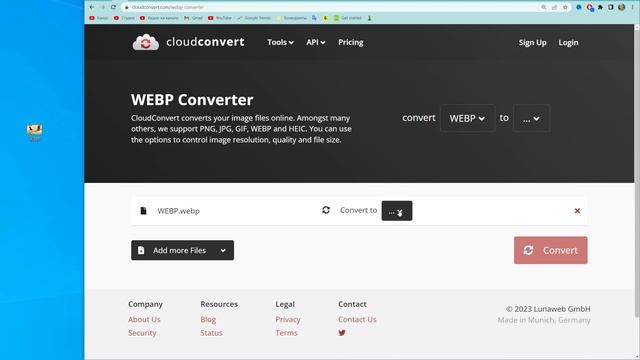Screen dimensions: 640x360
Task: Open the Gmail bookmark
Action: [193, 18]
